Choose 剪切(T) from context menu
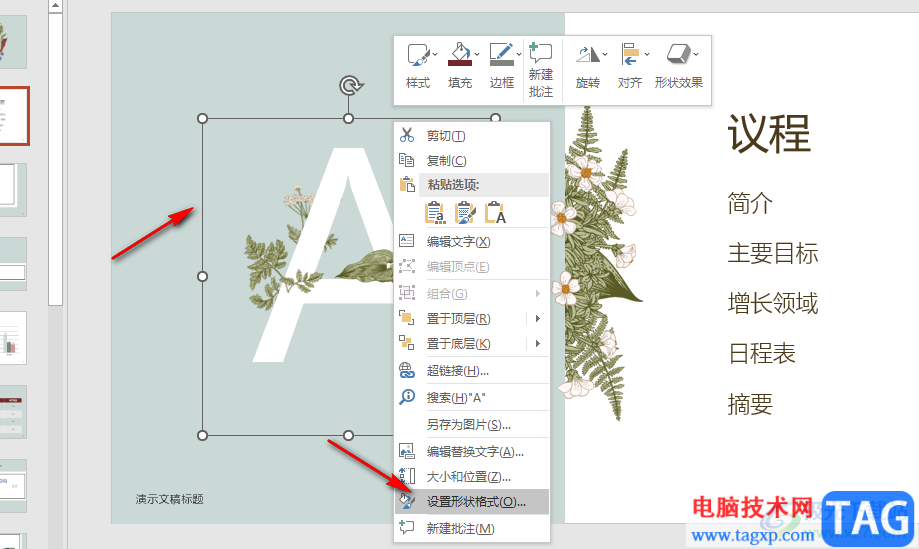This screenshot has height=549, width=919. click(x=472, y=136)
